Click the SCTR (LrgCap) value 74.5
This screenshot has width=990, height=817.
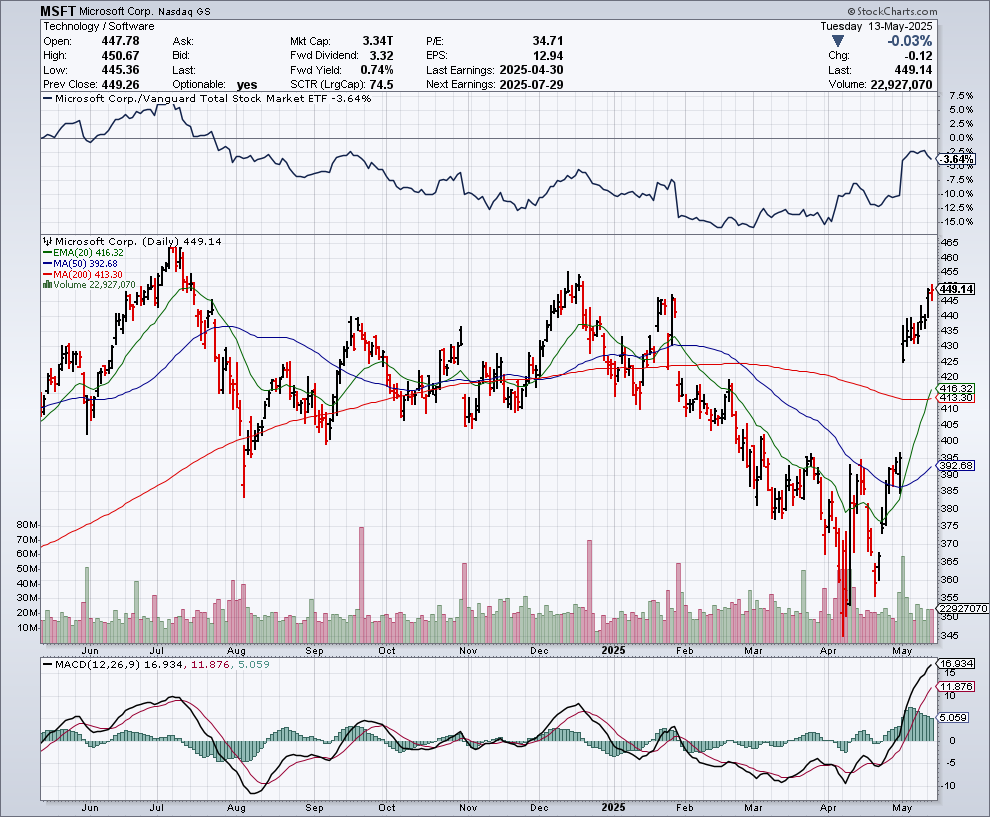click(x=381, y=85)
